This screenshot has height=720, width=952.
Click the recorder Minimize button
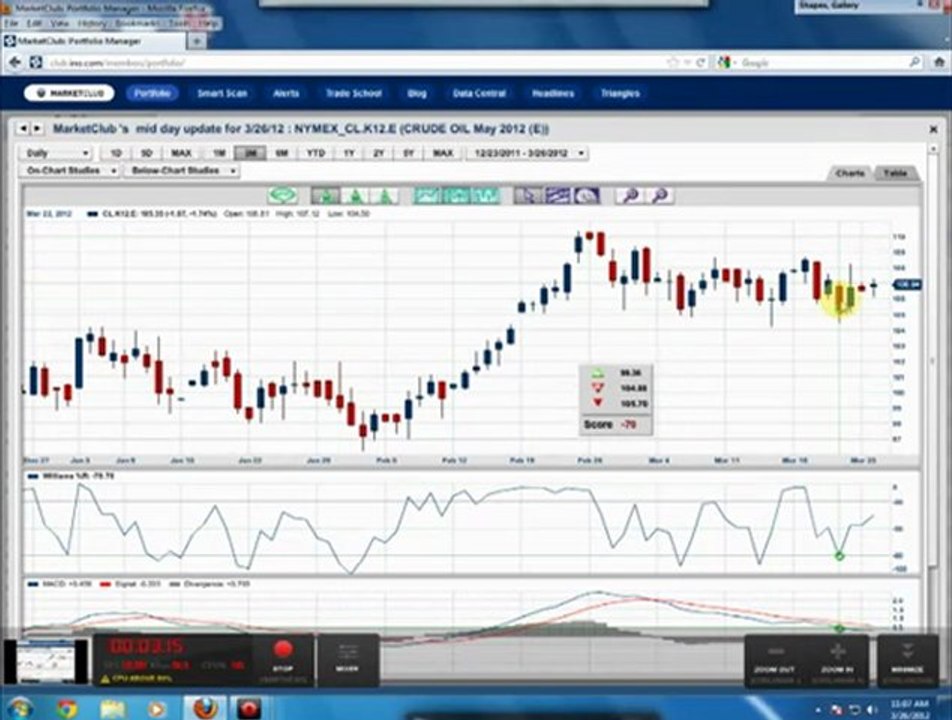908,660
